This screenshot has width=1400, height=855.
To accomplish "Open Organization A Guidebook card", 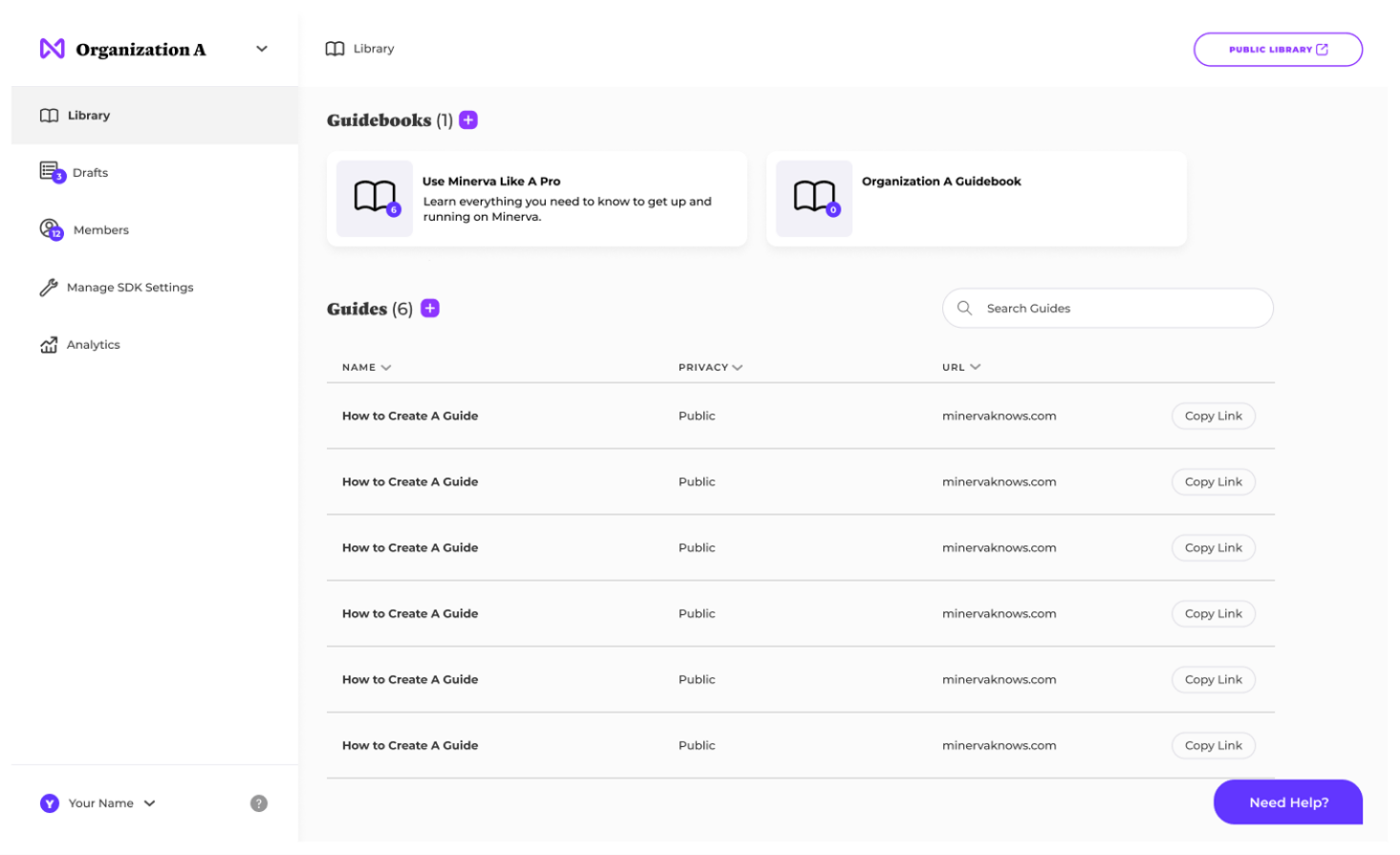I will pyautogui.click(x=977, y=199).
